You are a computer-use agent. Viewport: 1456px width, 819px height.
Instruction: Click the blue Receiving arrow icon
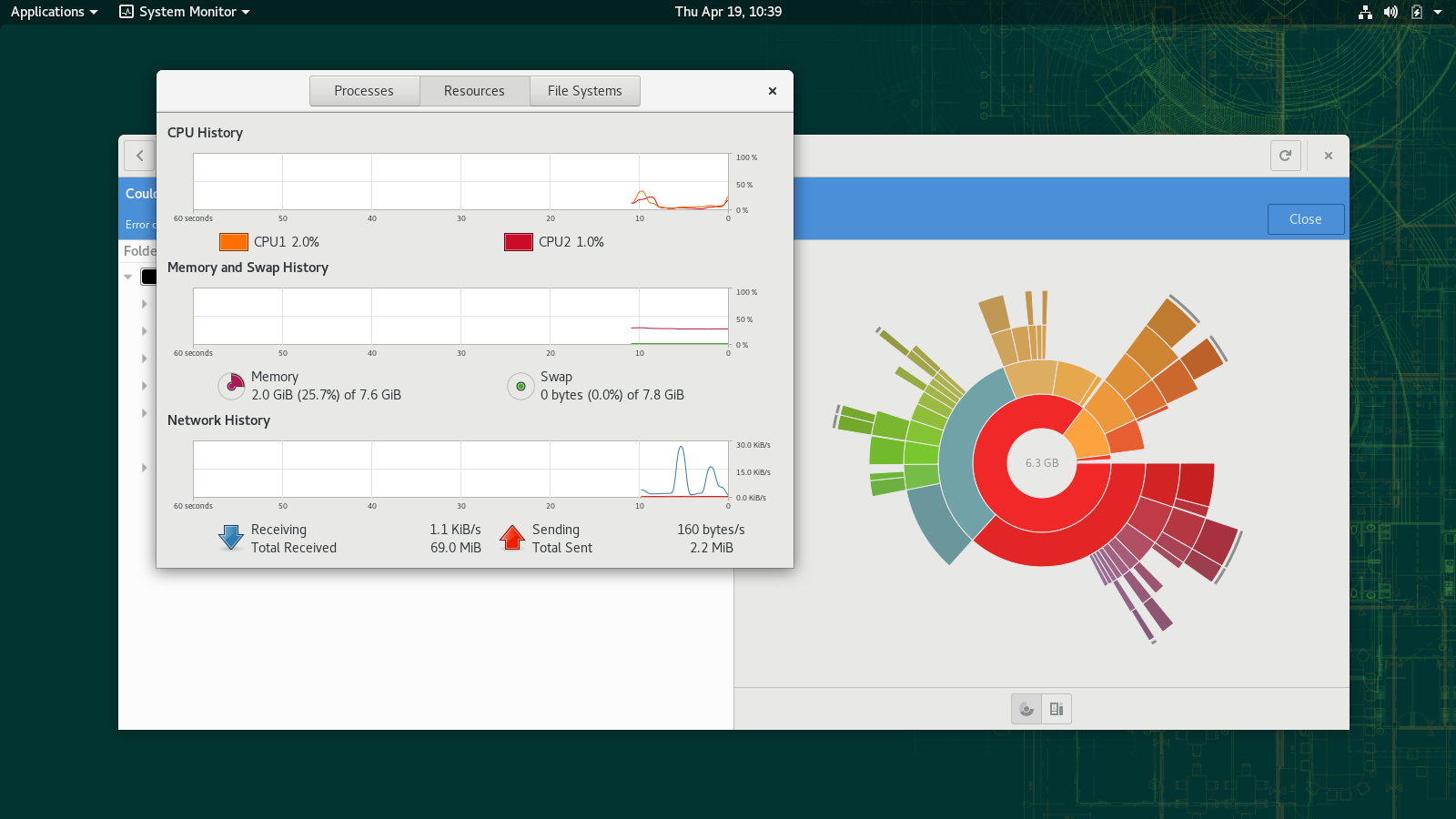(231, 538)
